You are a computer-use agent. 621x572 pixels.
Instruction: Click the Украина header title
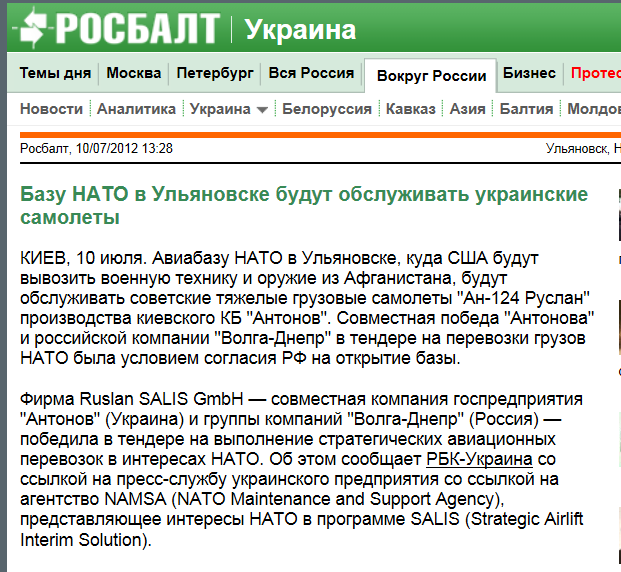pyautogui.click(x=300, y=30)
